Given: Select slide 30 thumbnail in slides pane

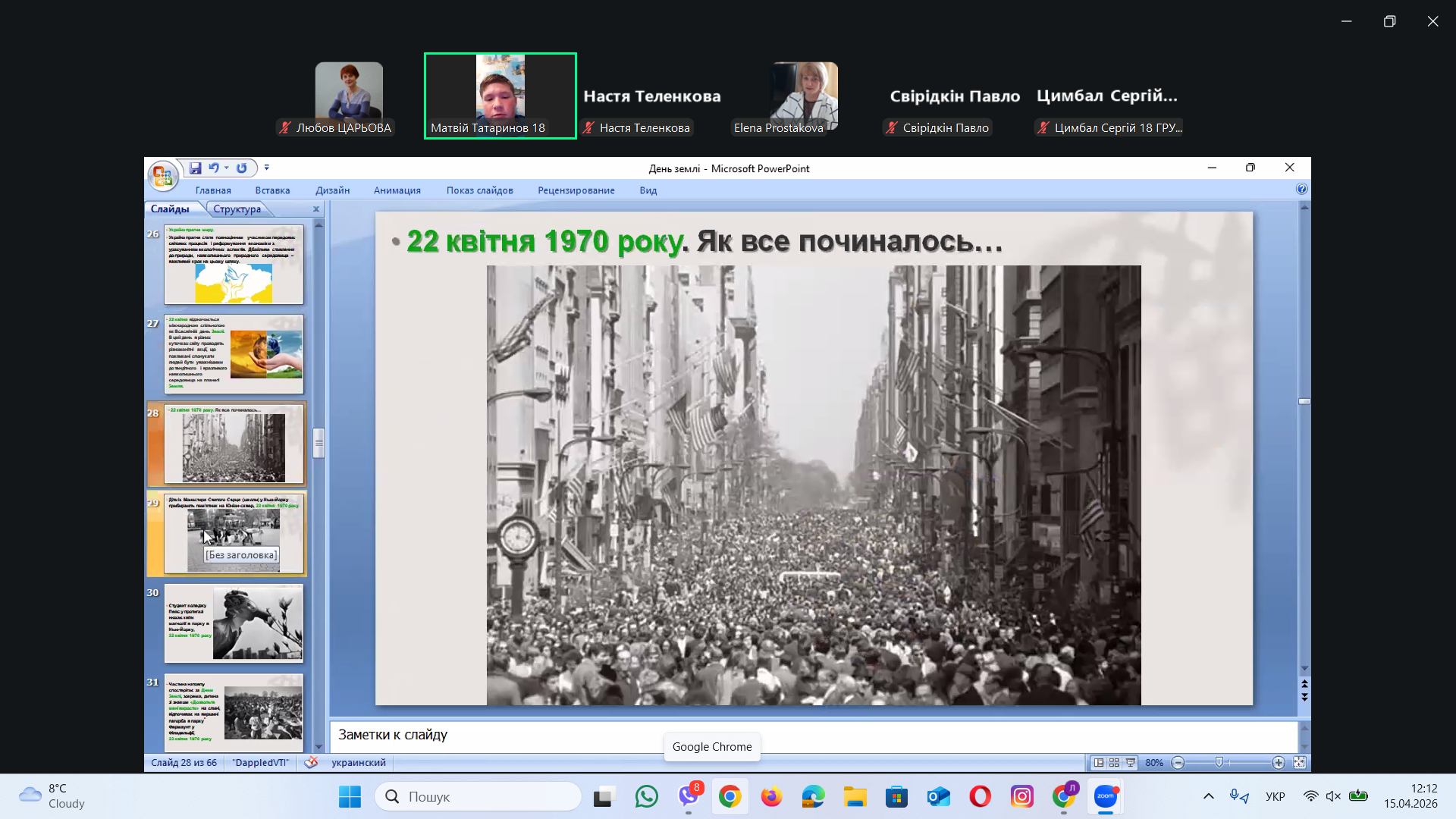Looking at the screenshot, I should 234,623.
